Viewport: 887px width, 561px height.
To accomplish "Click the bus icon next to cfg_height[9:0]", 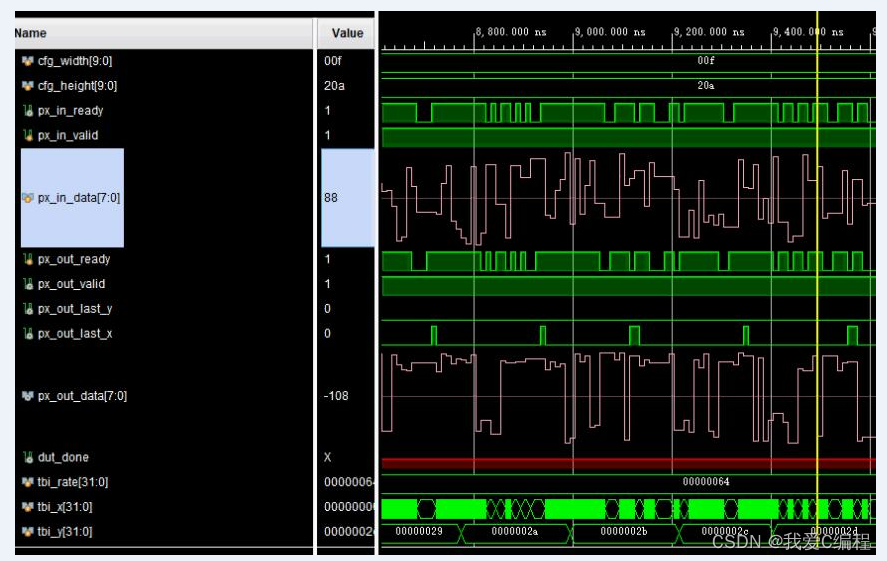I will pyautogui.click(x=27, y=86).
